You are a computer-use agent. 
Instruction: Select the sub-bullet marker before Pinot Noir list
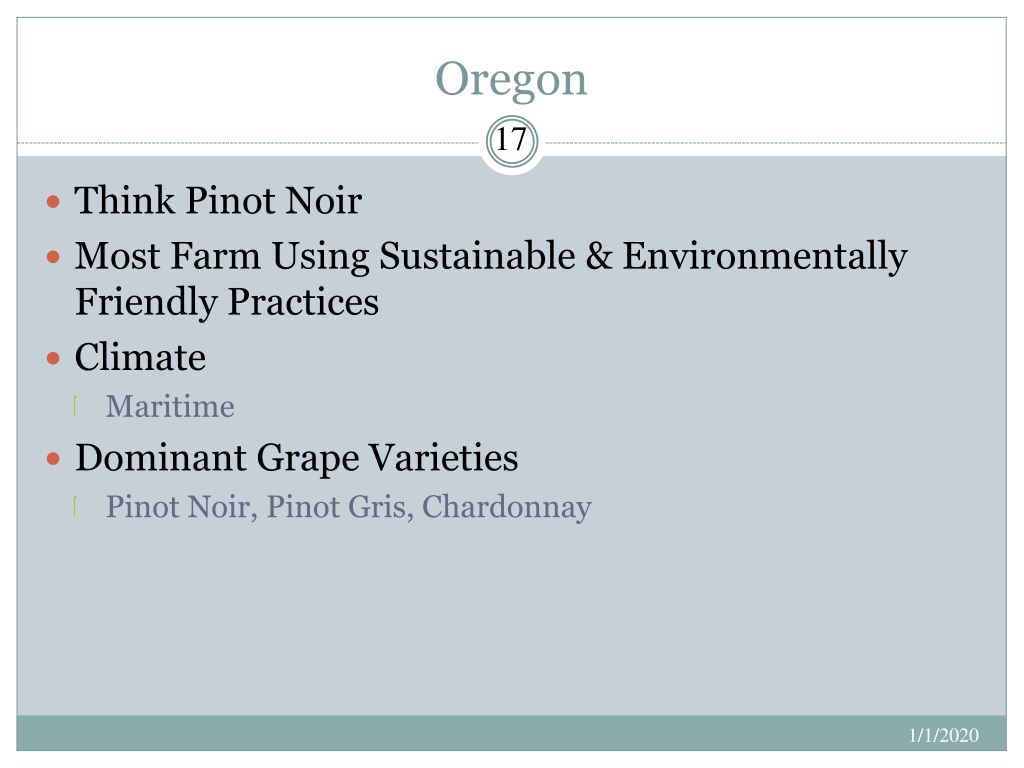coord(76,507)
